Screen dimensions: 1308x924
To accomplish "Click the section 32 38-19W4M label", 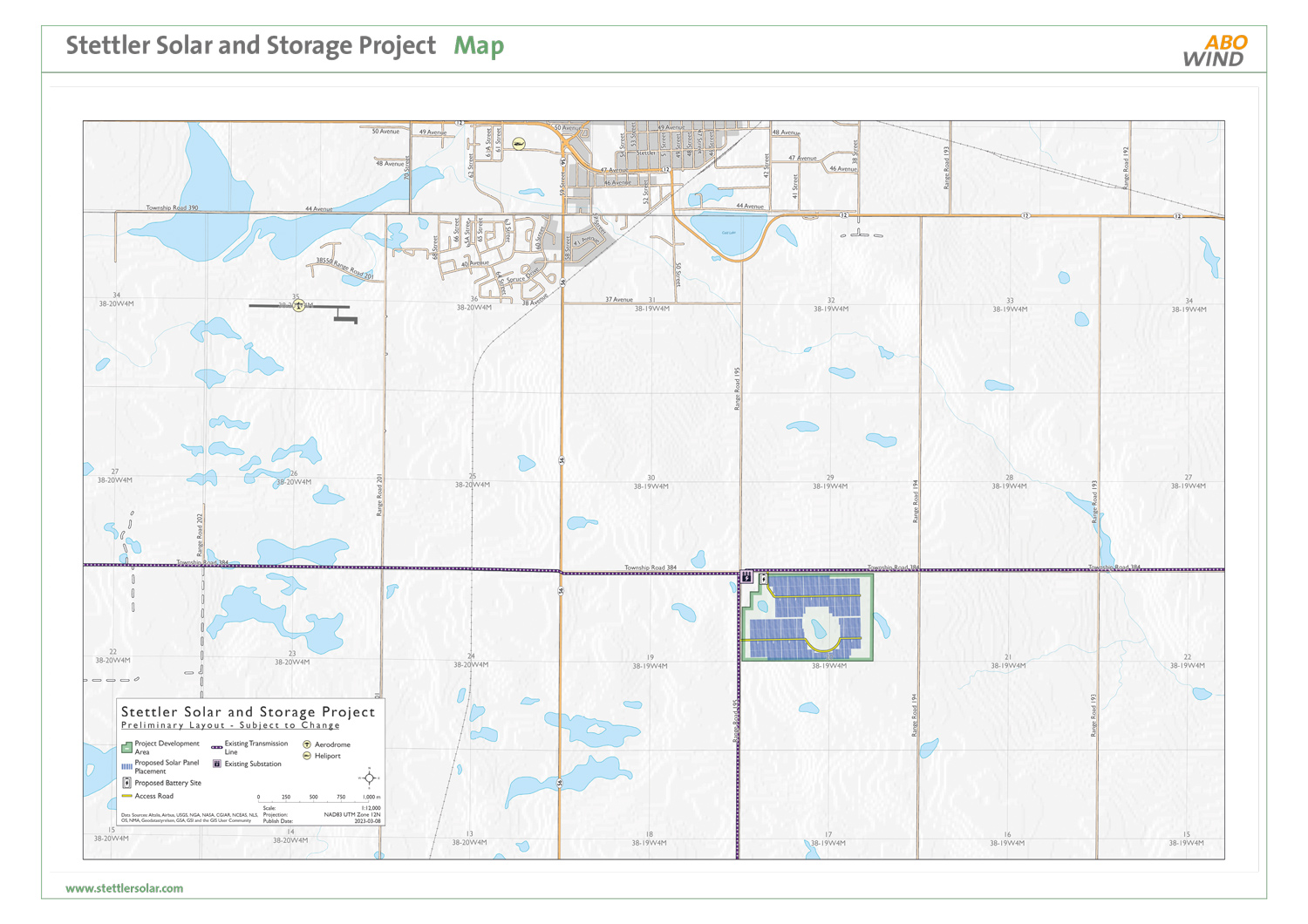I will point(831,304).
